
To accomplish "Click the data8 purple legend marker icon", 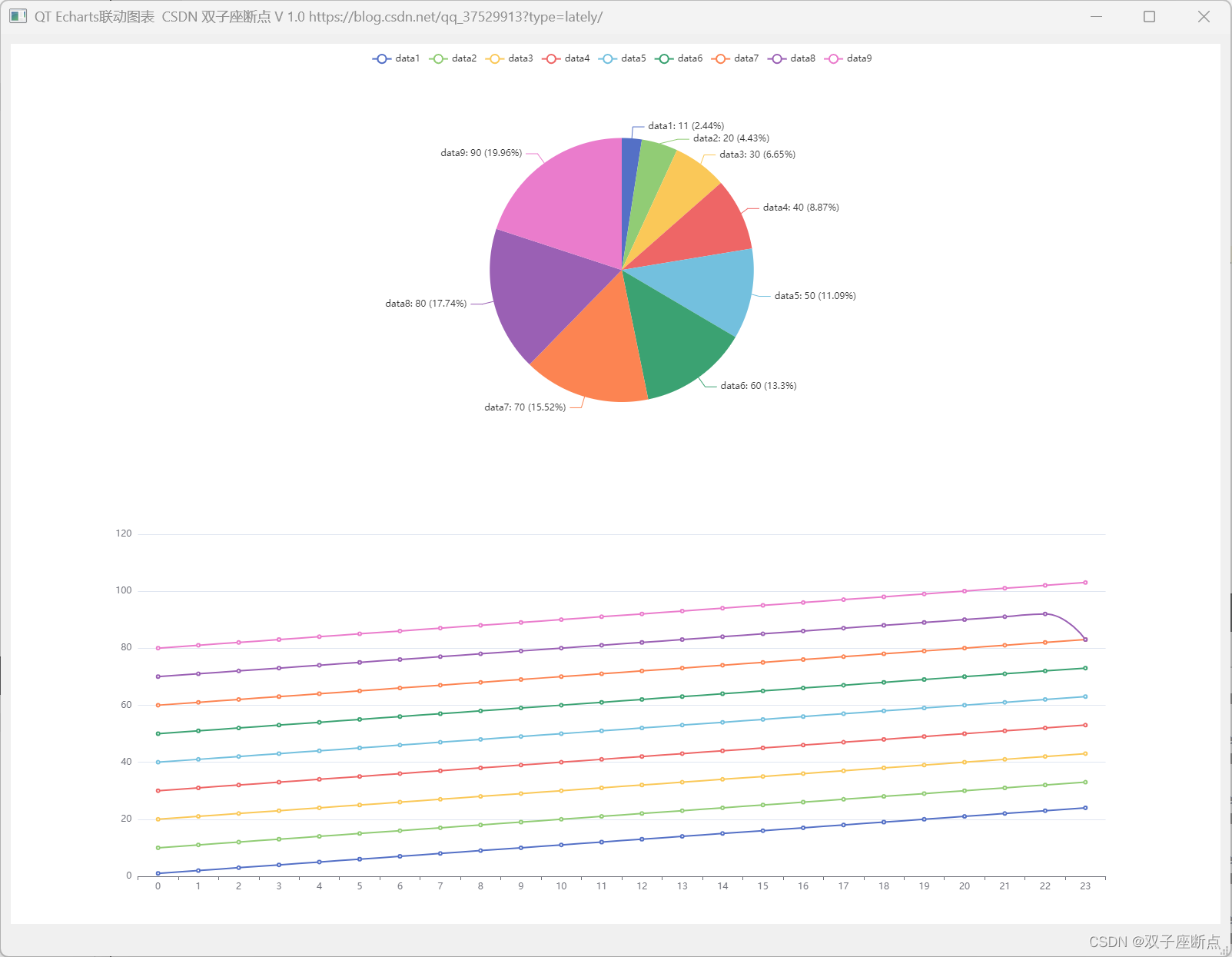I will (x=777, y=58).
